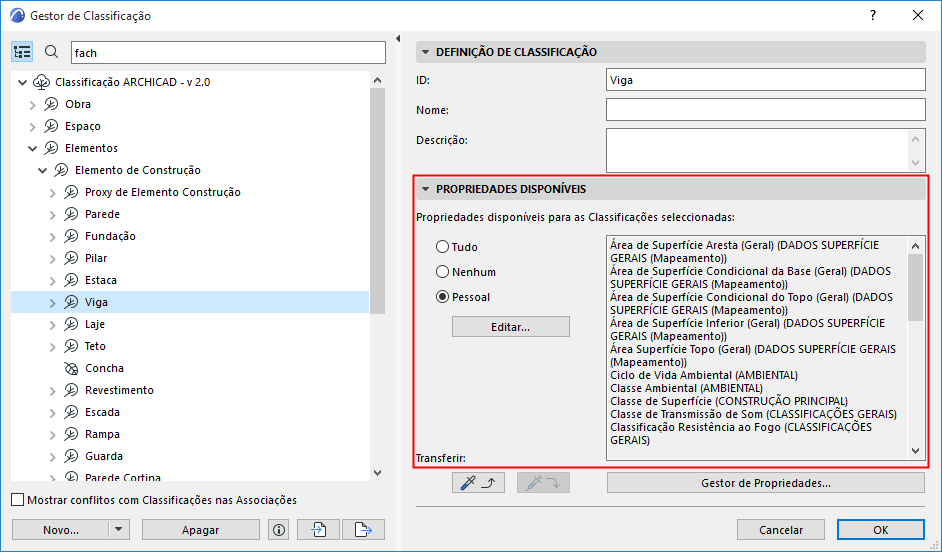
Task: Click the Laje classification leaf icon
Action: pyautogui.click(x=71, y=324)
